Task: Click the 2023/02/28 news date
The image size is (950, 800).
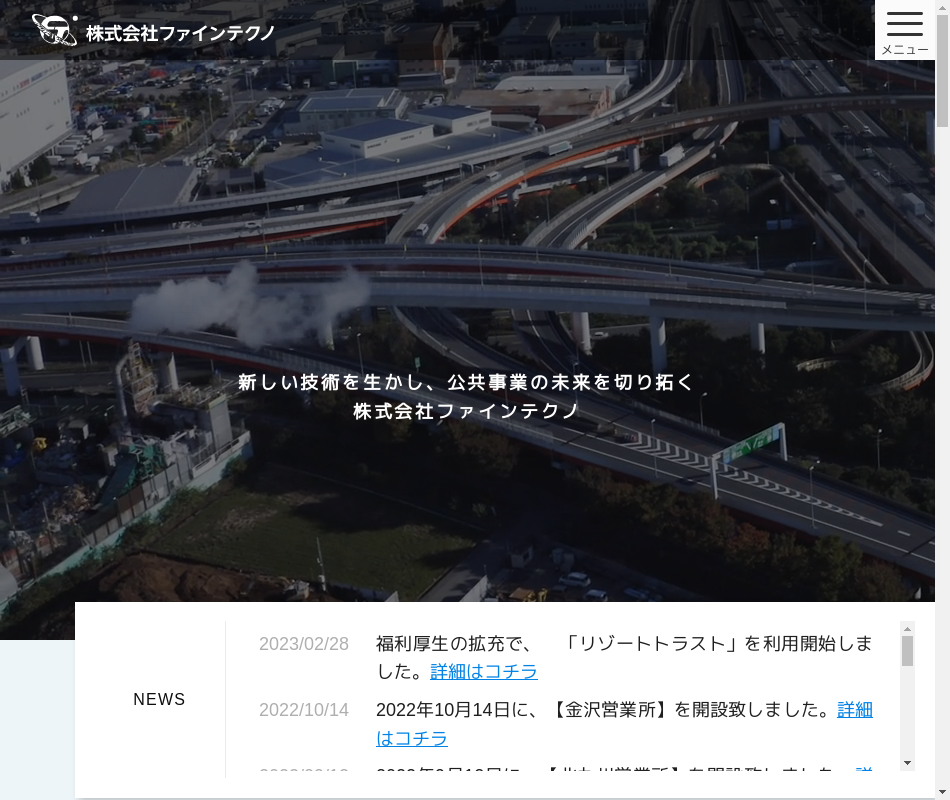Action: tap(304, 644)
